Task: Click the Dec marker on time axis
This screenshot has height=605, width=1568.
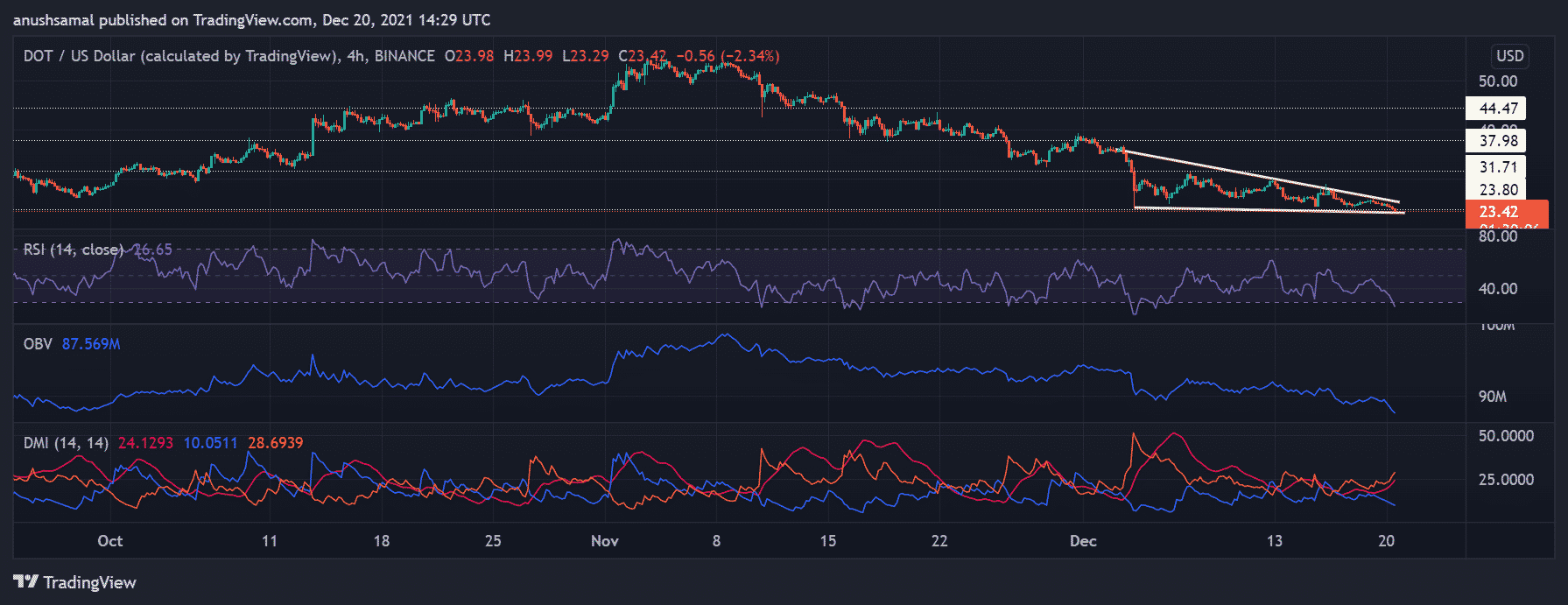Action: coord(1083,541)
